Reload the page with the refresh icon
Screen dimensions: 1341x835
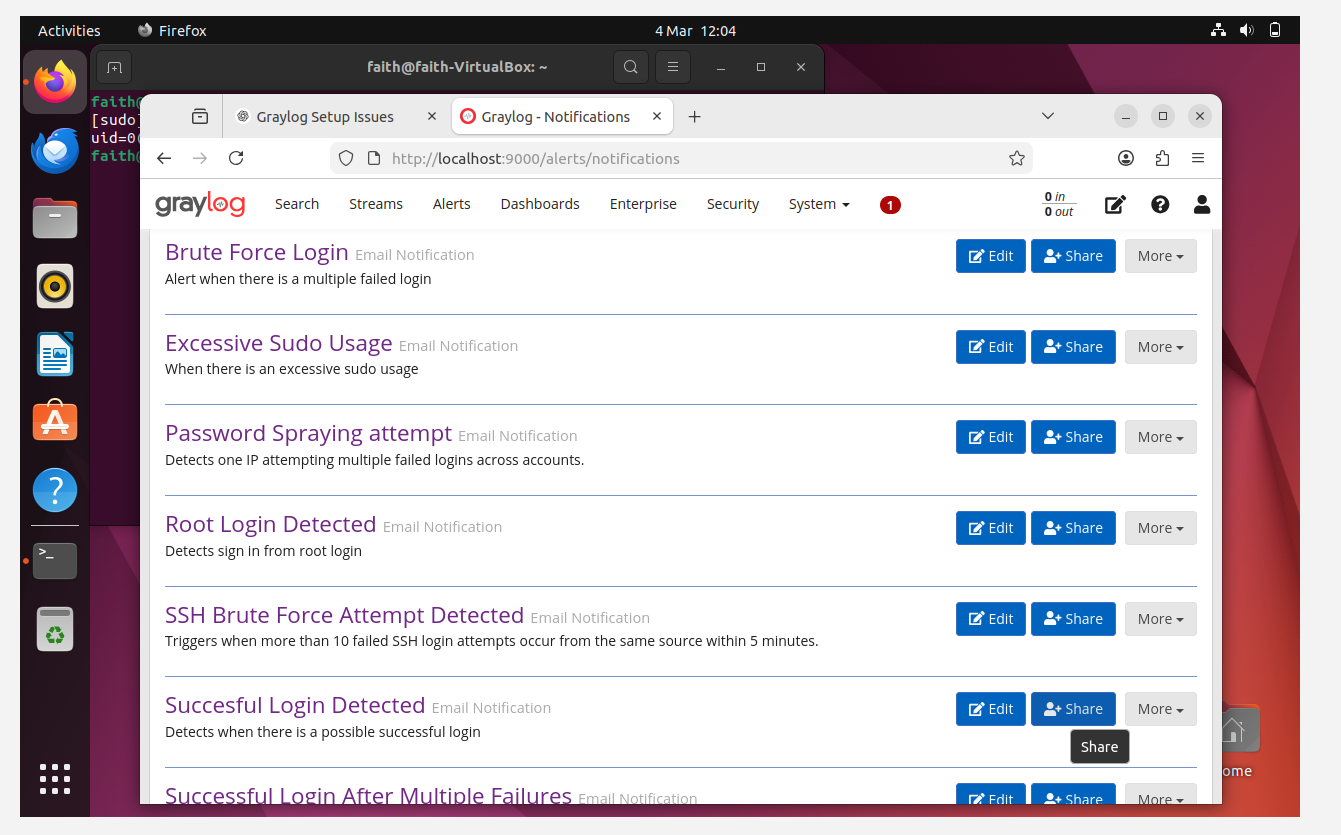click(236, 158)
